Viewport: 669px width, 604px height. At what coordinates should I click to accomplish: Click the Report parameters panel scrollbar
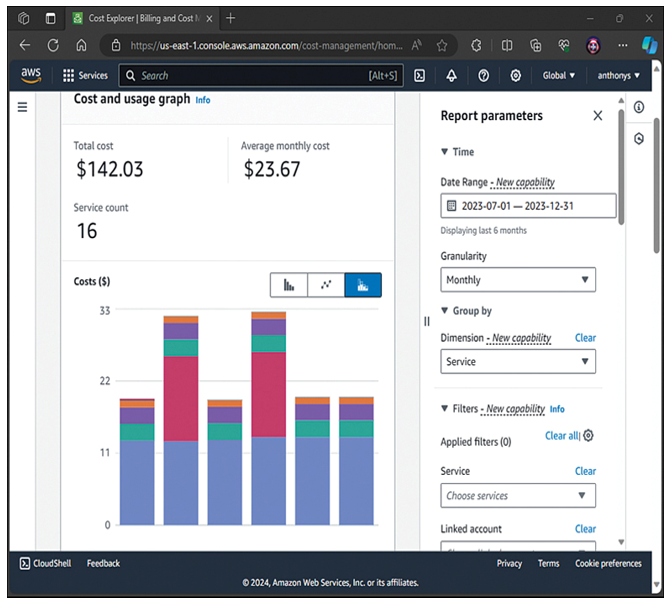[621, 167]
